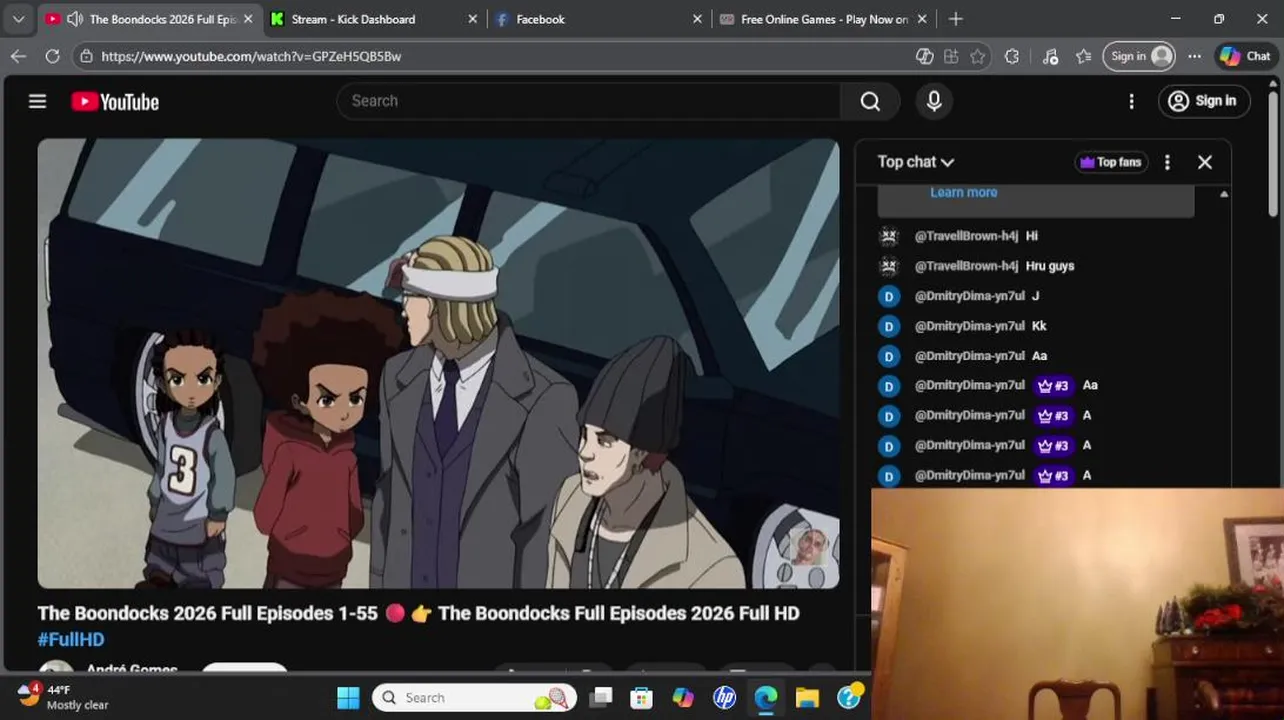
Task: Add page to favorites star icon
Action: coord(978,56)
